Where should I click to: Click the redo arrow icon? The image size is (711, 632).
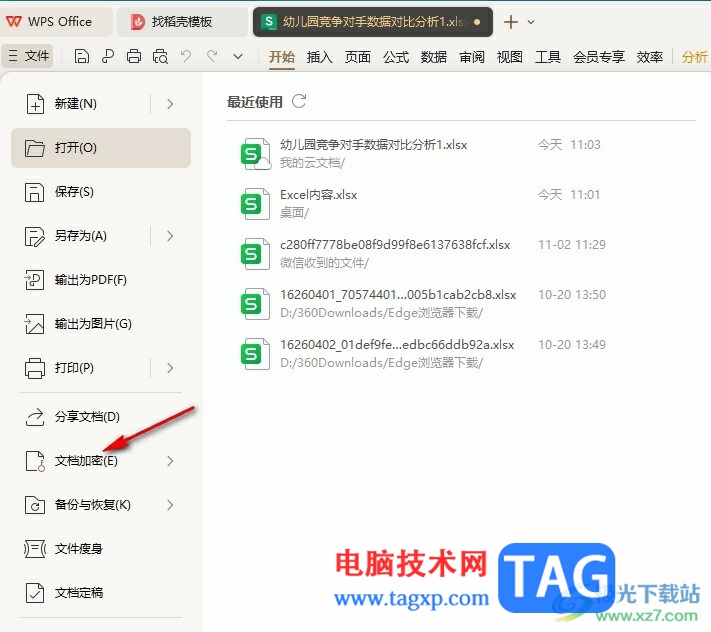tap(212, 56)
